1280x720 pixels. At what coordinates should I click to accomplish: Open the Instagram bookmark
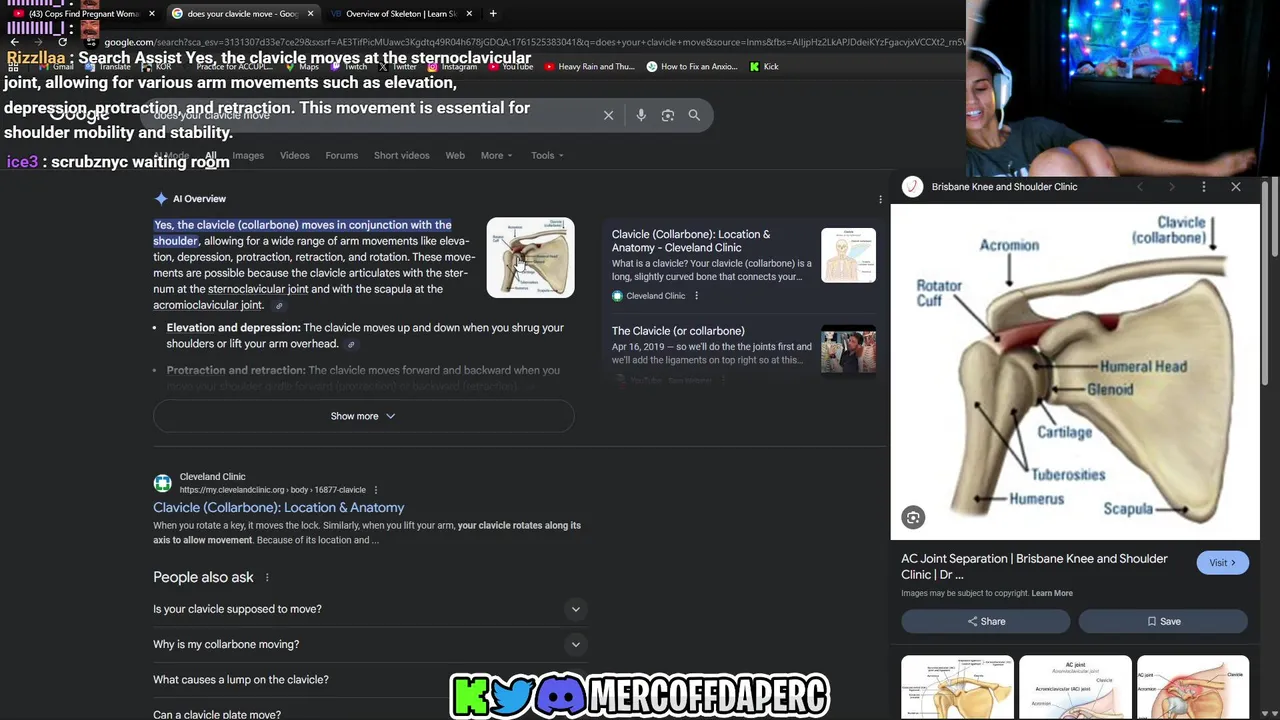[452, 66]
